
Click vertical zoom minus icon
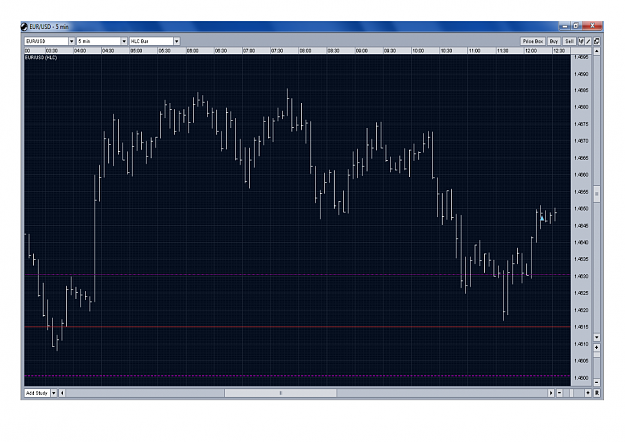[597, 382]
